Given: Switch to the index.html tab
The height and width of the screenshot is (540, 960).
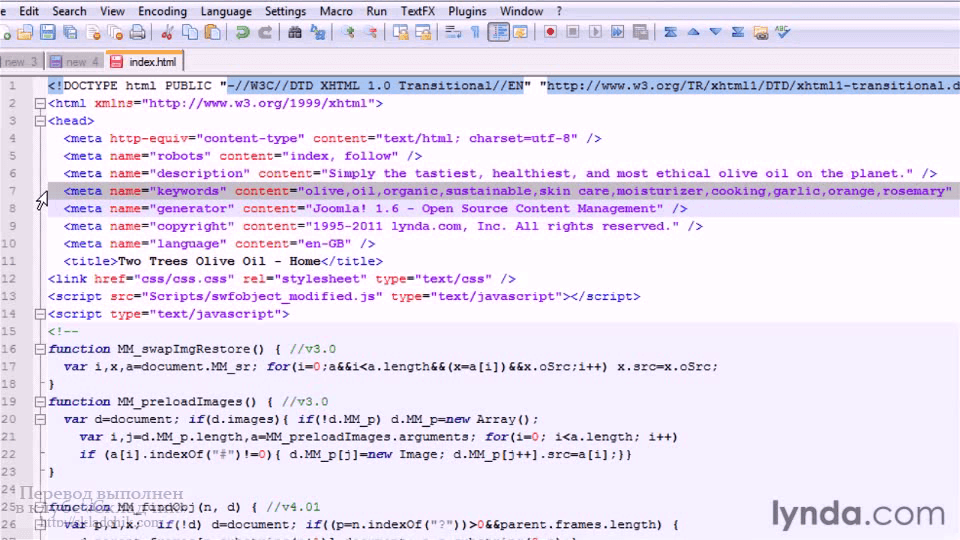Looking at the screenshot, I should coord(144,62).
